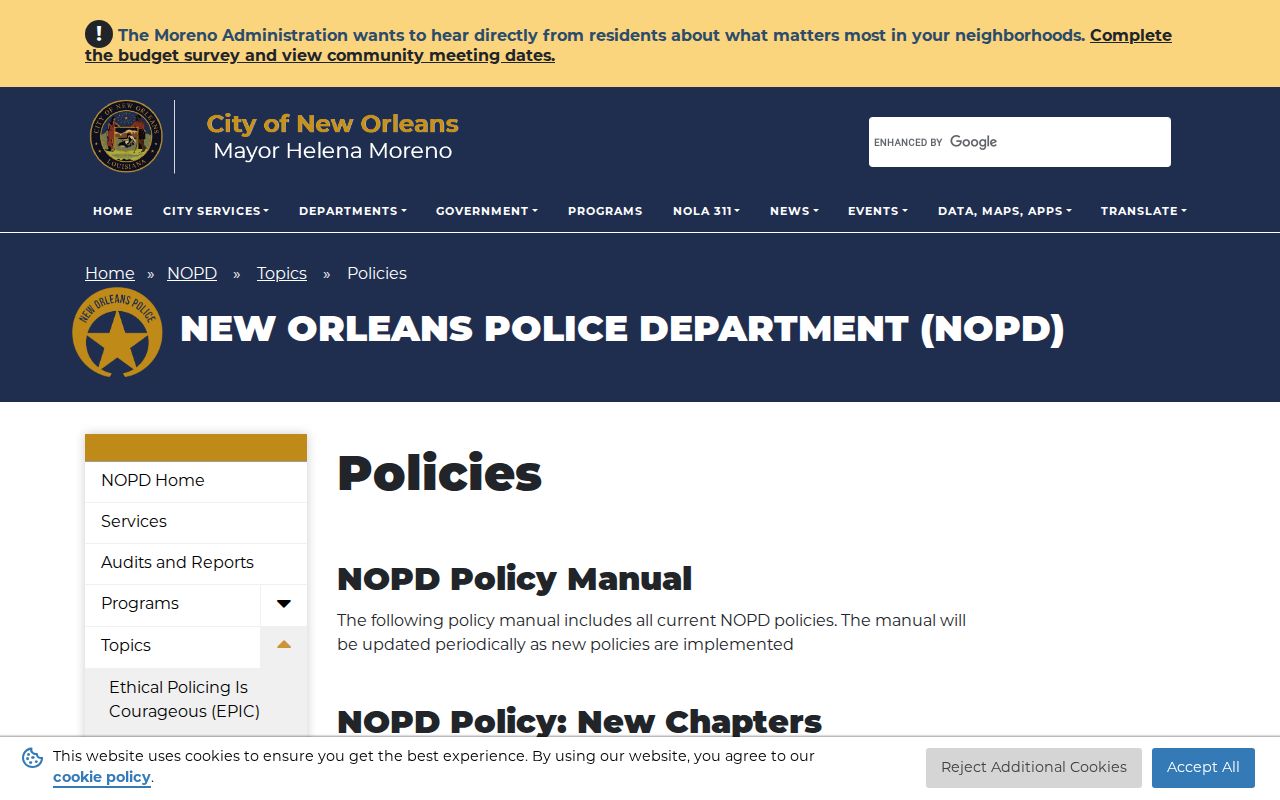Open the City Services dropdown menu
The height and width of the screenshot is (800, 1280).
coord(216,211)
